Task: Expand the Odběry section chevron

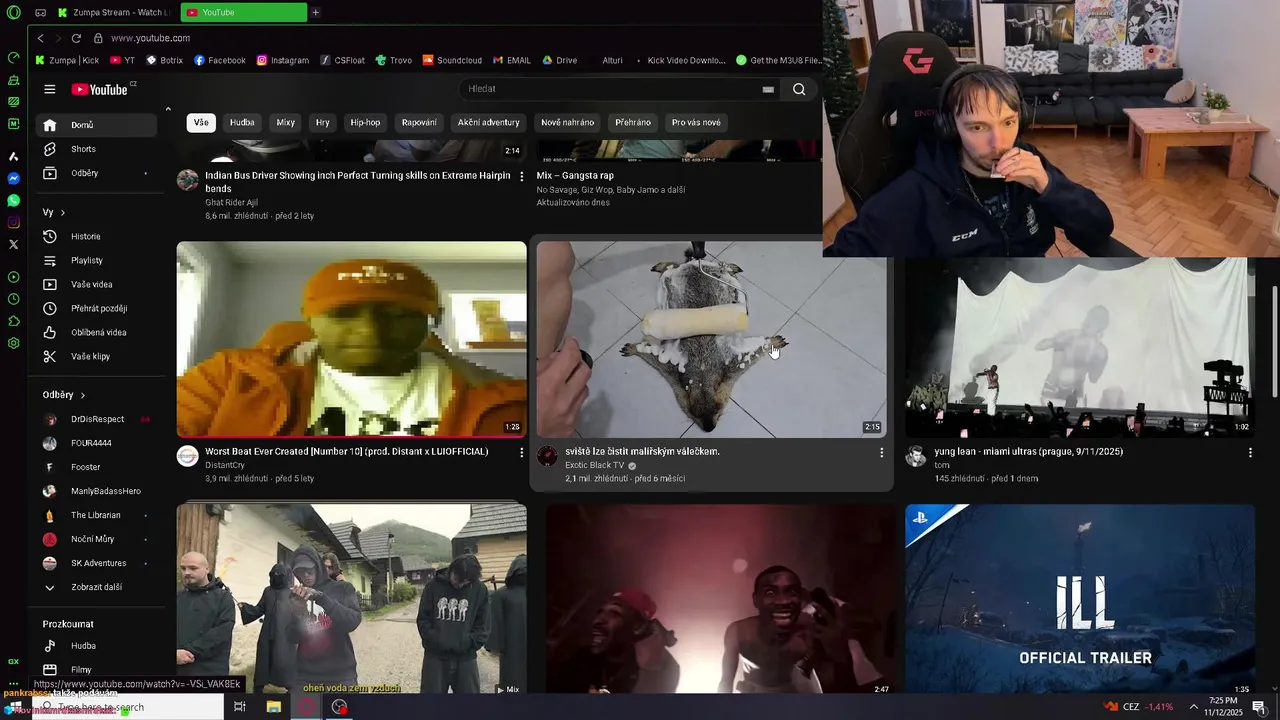Action: tap(82, 395)
